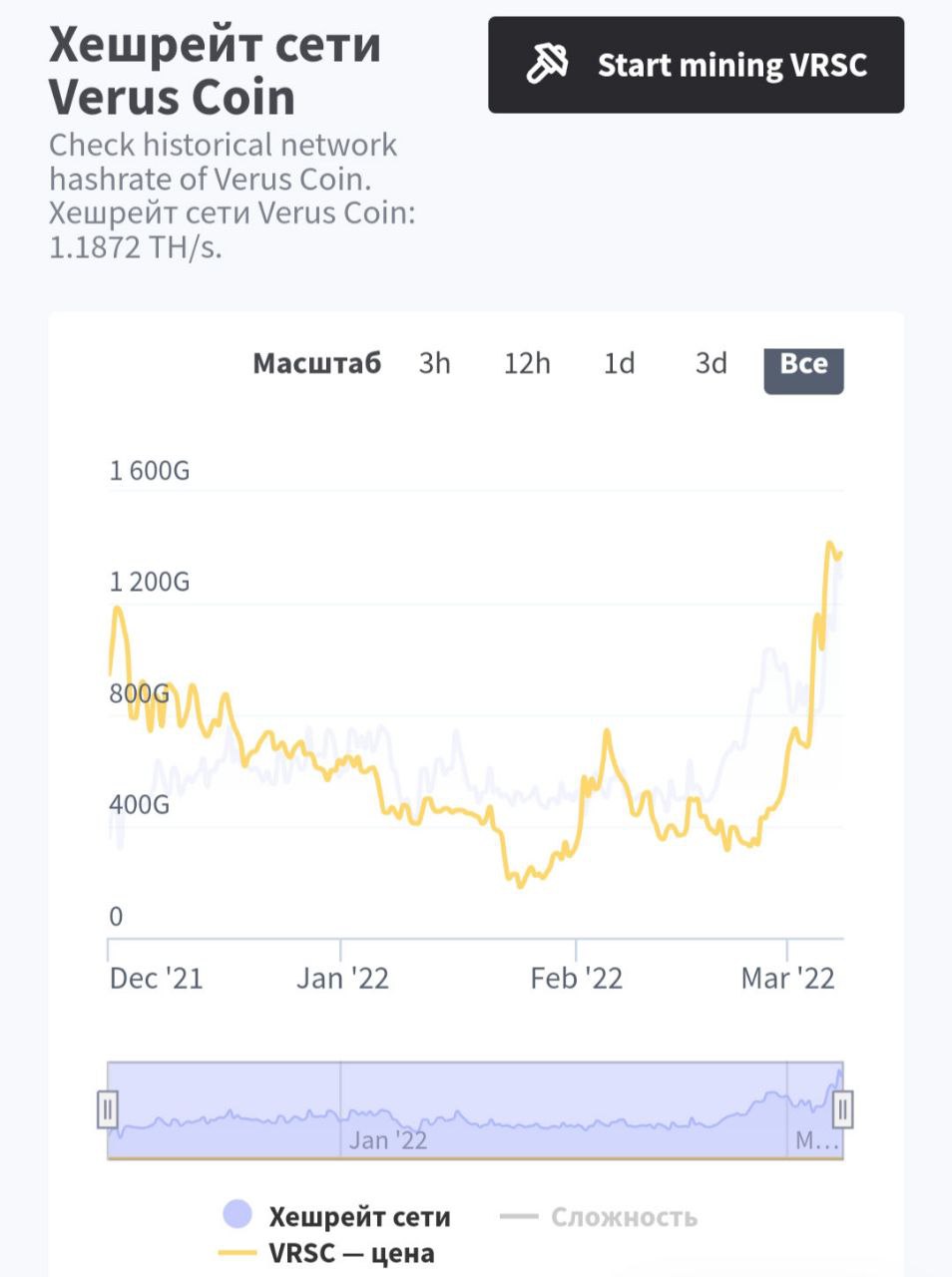The height and width of the screenshot is (1277, 952).
Task: Select the Все scale option
Action: pyautogui.click(x=804, y=367)
